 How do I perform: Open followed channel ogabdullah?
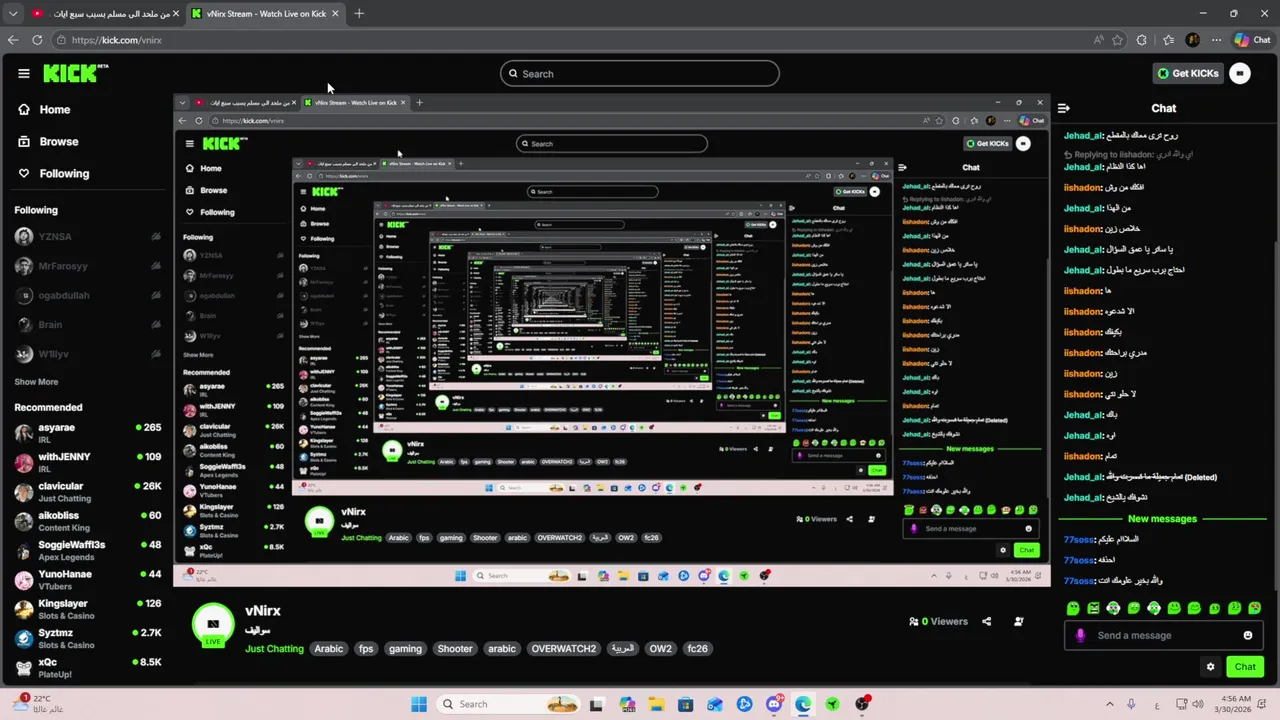(x=88, y=296)
